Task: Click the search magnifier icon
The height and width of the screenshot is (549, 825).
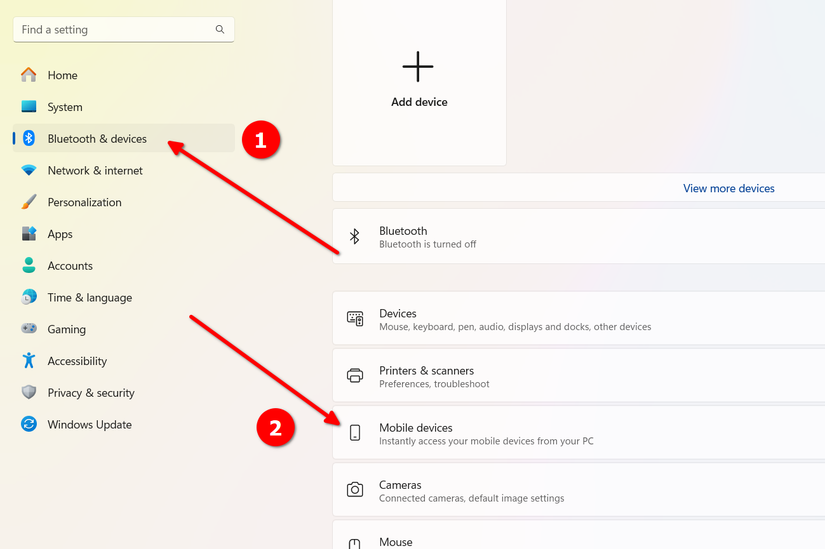Action: tap(220, 29)
